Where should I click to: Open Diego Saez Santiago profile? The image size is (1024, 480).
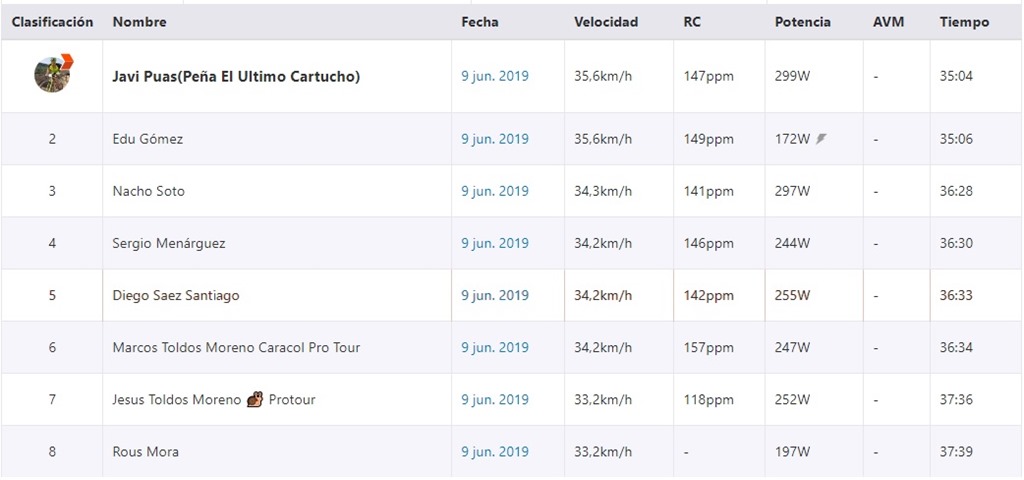(176, 295)
